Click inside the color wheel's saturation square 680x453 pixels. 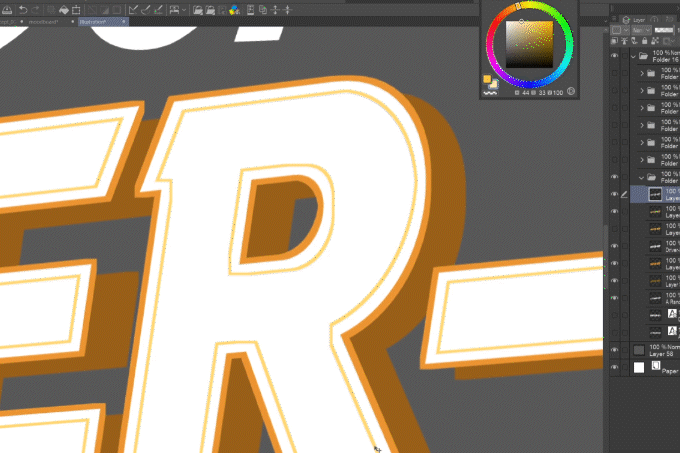pos(528,45)
